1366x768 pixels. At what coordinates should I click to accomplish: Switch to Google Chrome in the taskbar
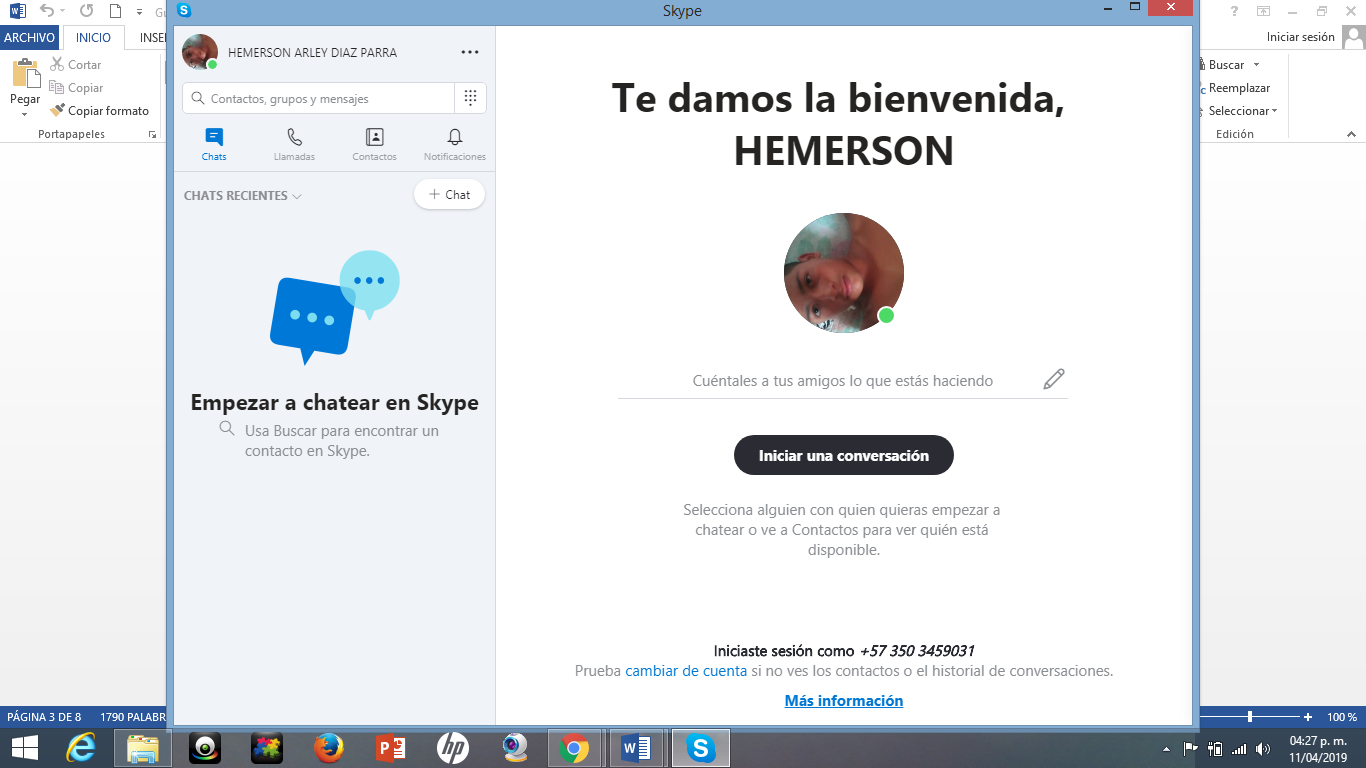(x=574, y=748)
